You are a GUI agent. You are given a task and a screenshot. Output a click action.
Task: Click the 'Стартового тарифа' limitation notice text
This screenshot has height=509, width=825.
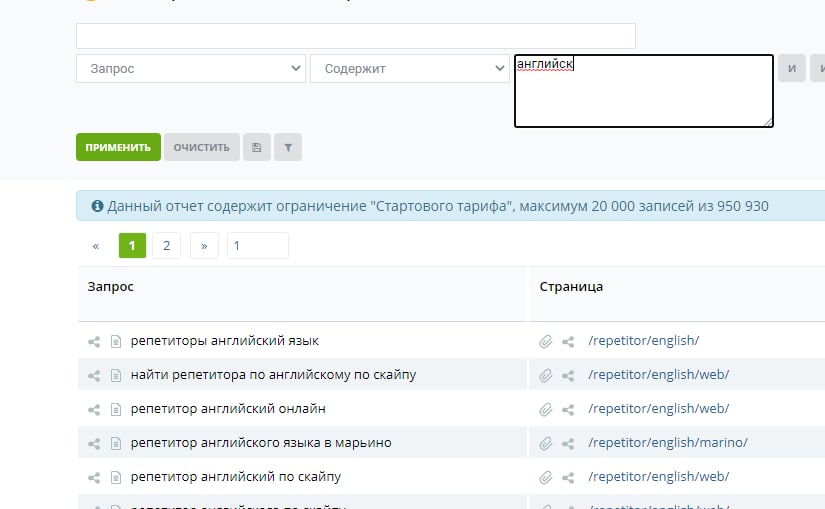[438, 206]
